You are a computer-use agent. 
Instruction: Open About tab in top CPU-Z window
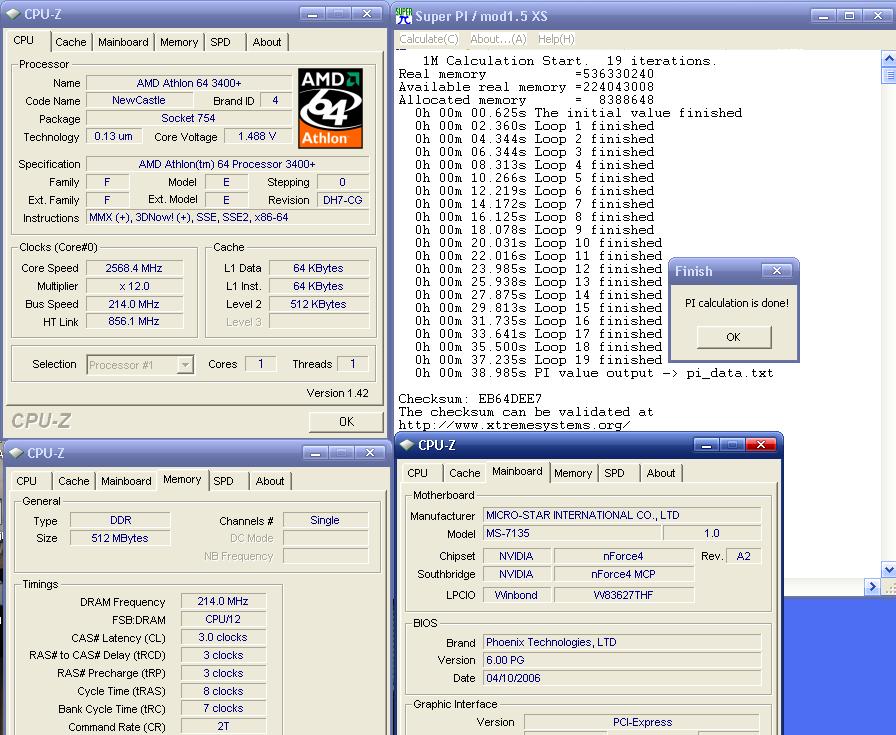267,42
